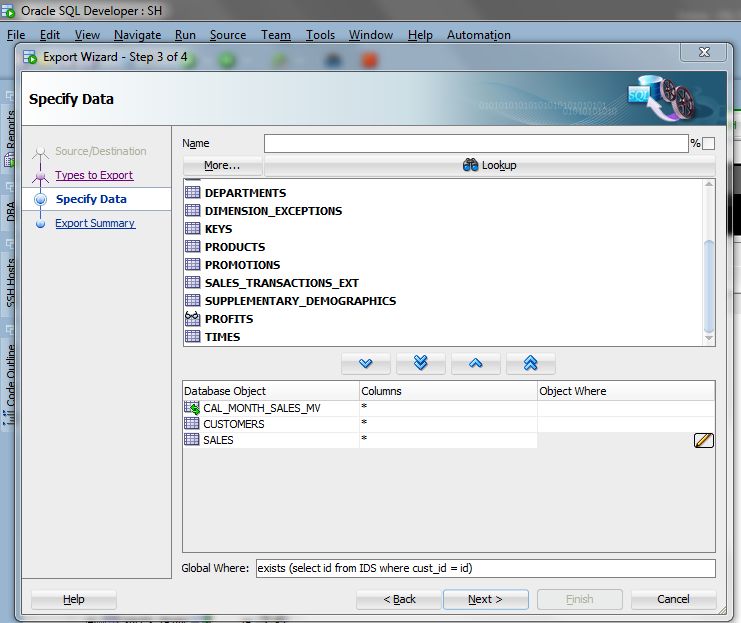The height and width of the screenshot is (623, 741).
Task: Open the Automation menu
Action: point(479,35)
